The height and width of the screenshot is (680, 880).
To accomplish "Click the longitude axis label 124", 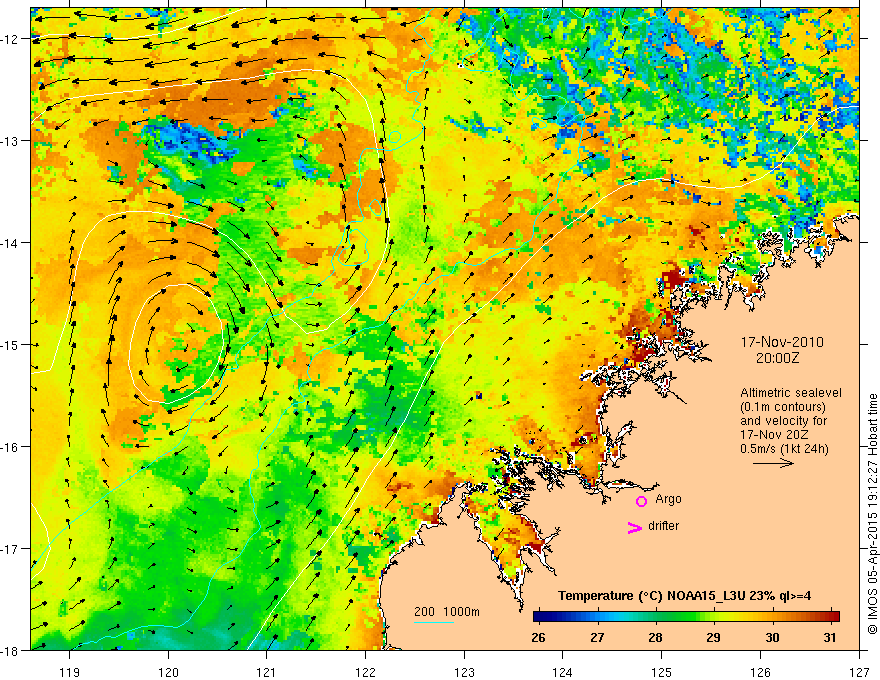I will point(563,672).
